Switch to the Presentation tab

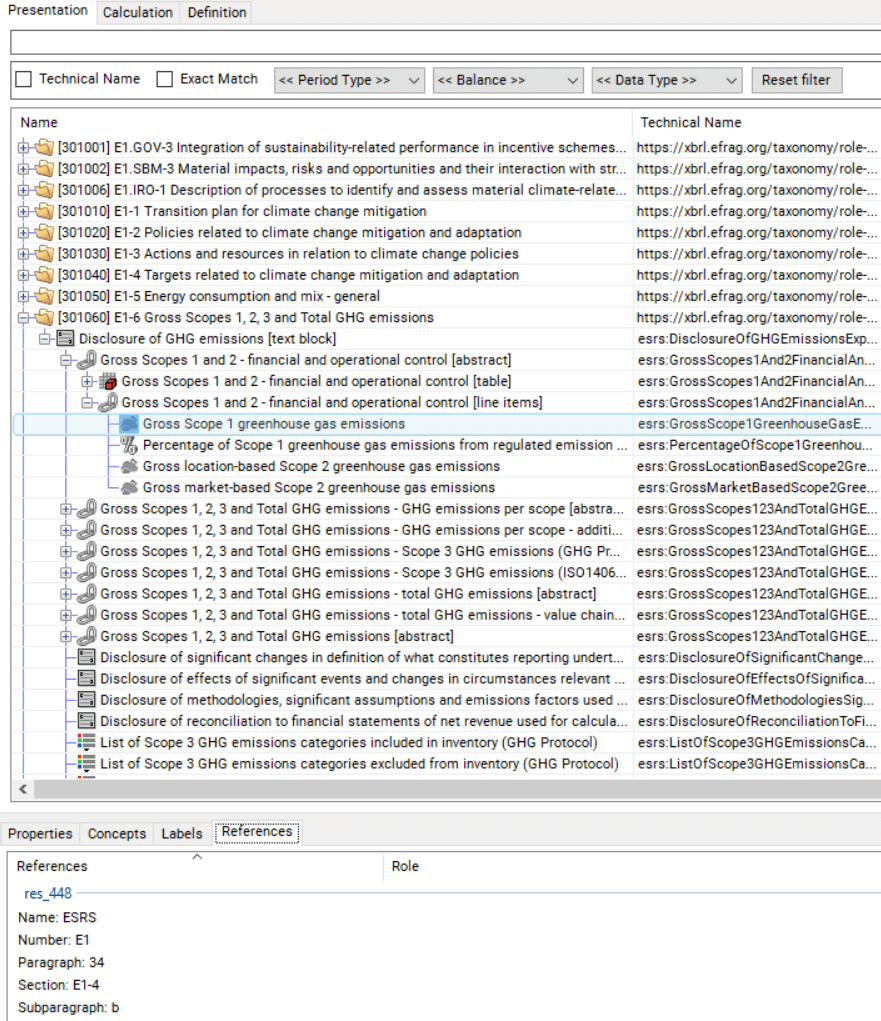click(48, 10)
